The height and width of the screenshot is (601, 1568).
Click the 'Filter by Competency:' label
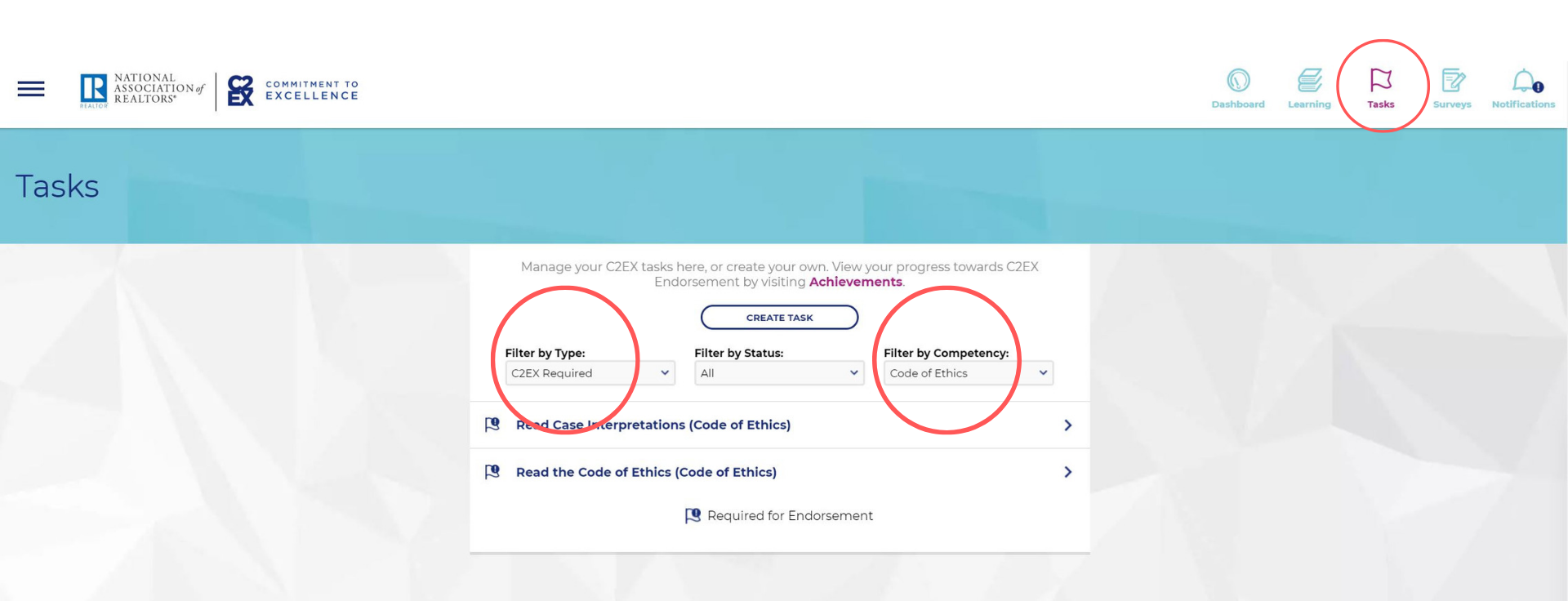(x=947, y=353)
